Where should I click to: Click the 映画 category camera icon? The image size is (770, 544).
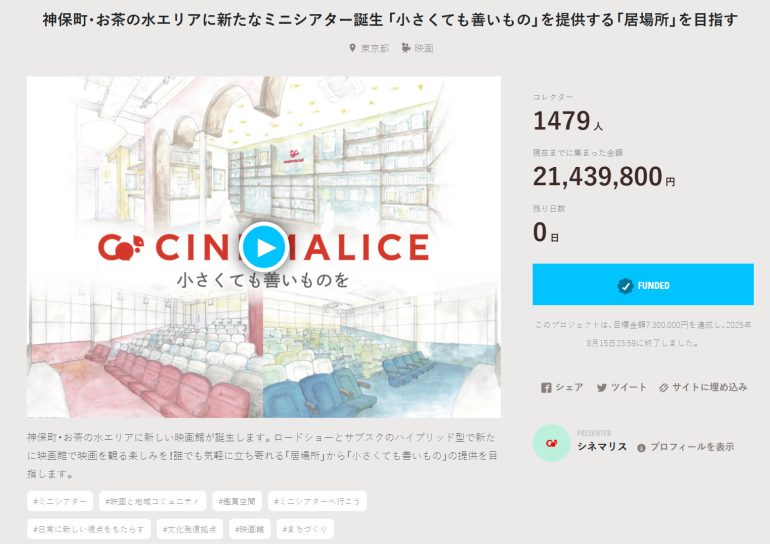click(x=406, y=48)
